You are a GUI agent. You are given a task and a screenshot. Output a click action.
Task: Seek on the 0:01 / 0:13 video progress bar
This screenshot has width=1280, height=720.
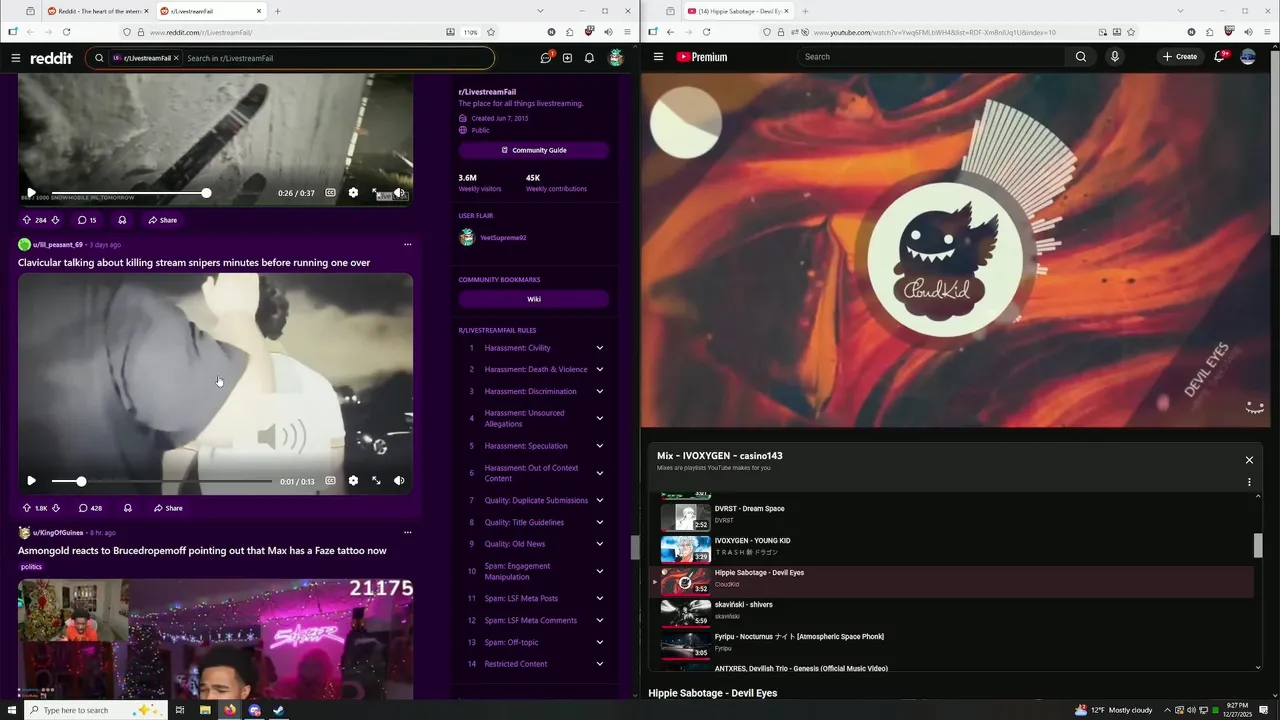coord(161,481)
